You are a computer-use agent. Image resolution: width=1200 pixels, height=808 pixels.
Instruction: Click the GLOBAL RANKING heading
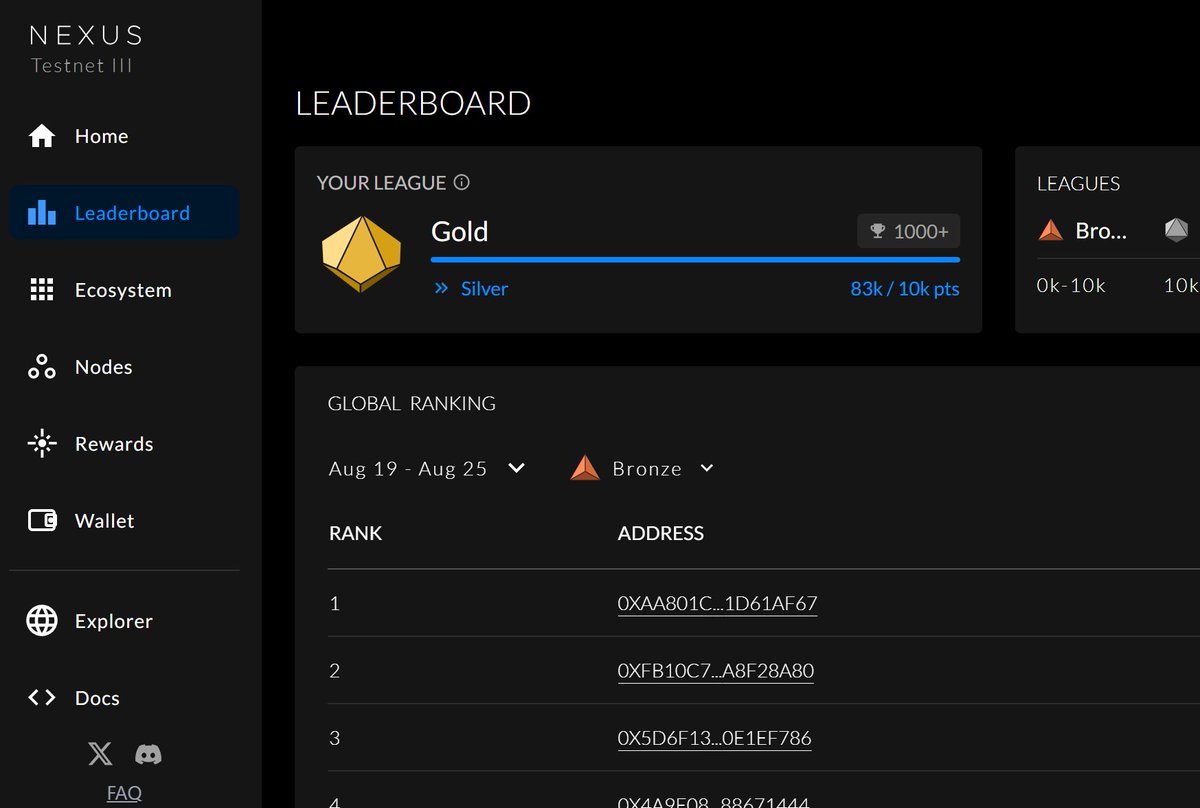(x=412, y=404)
